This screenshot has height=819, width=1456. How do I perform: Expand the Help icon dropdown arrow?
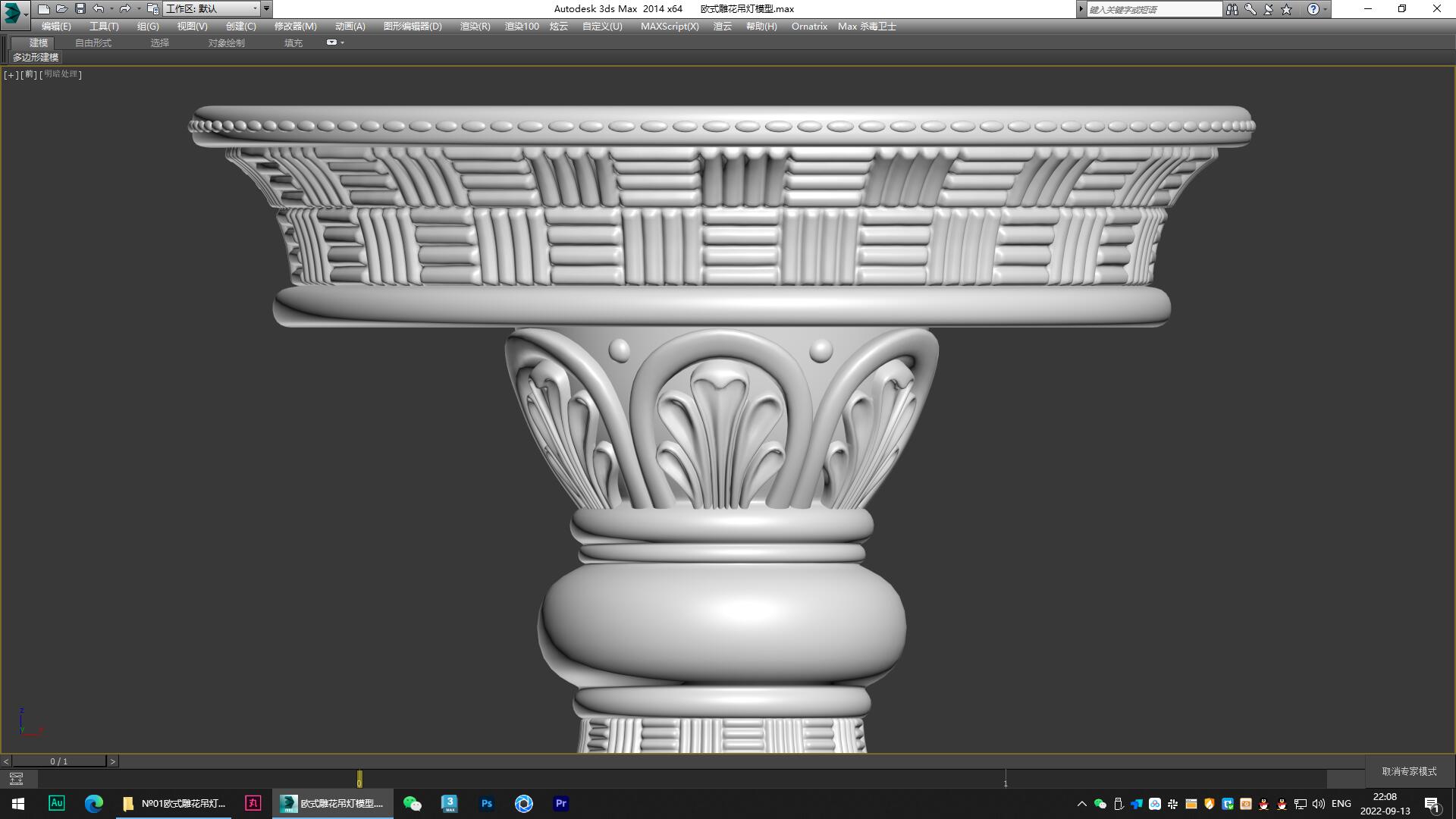pos(1326,8)
